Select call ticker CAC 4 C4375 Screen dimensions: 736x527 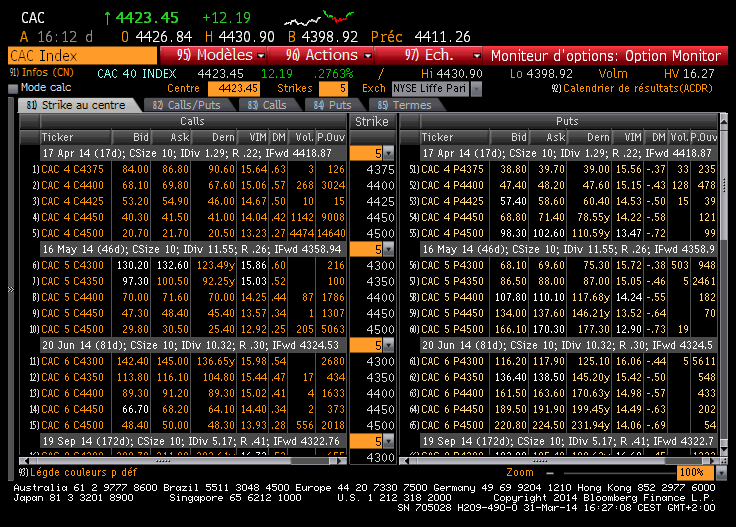72,169
